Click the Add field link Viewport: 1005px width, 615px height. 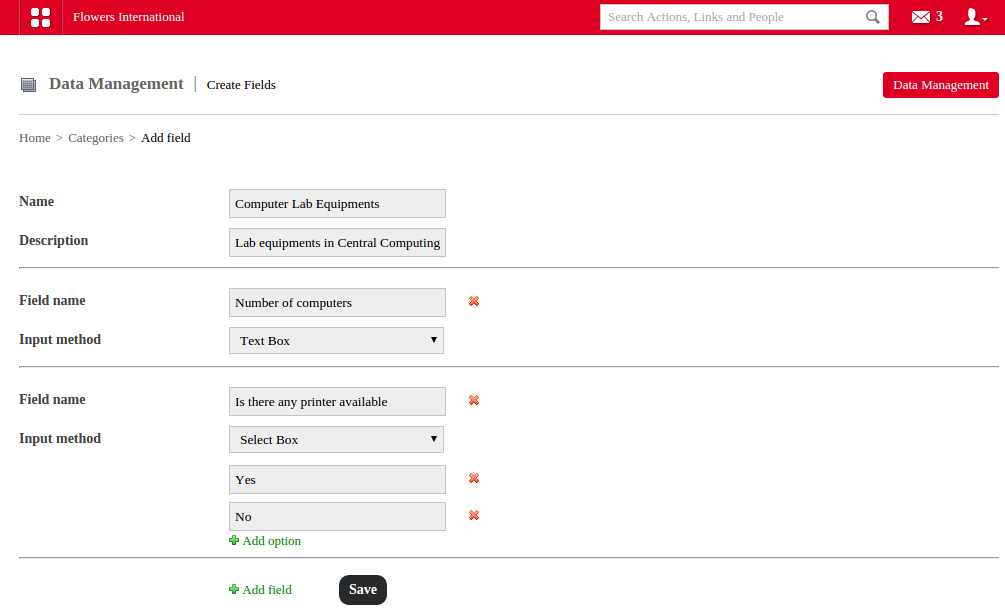pyautogui.click(x=267, y=589)
